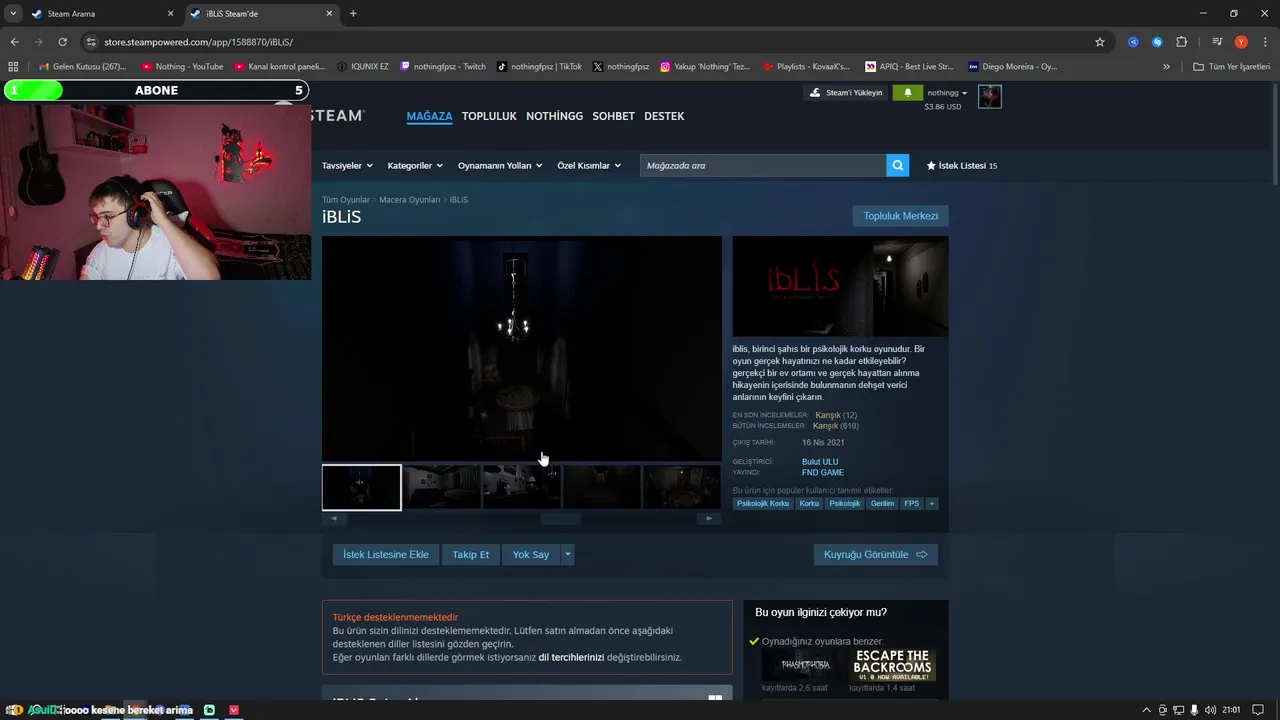Expand Tavsiyeler dropdown
The height and width of the screenshot is (720, 1280).
(x=347, y=166)
